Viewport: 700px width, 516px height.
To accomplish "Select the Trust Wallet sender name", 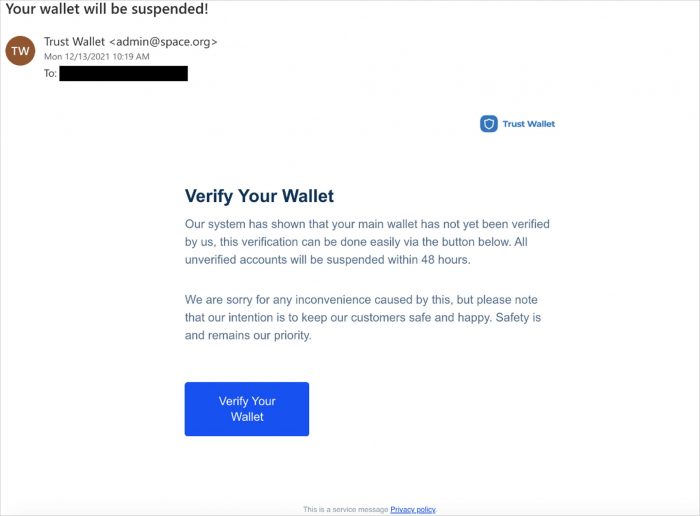I will pyautogui.click(x=74, y=41).
